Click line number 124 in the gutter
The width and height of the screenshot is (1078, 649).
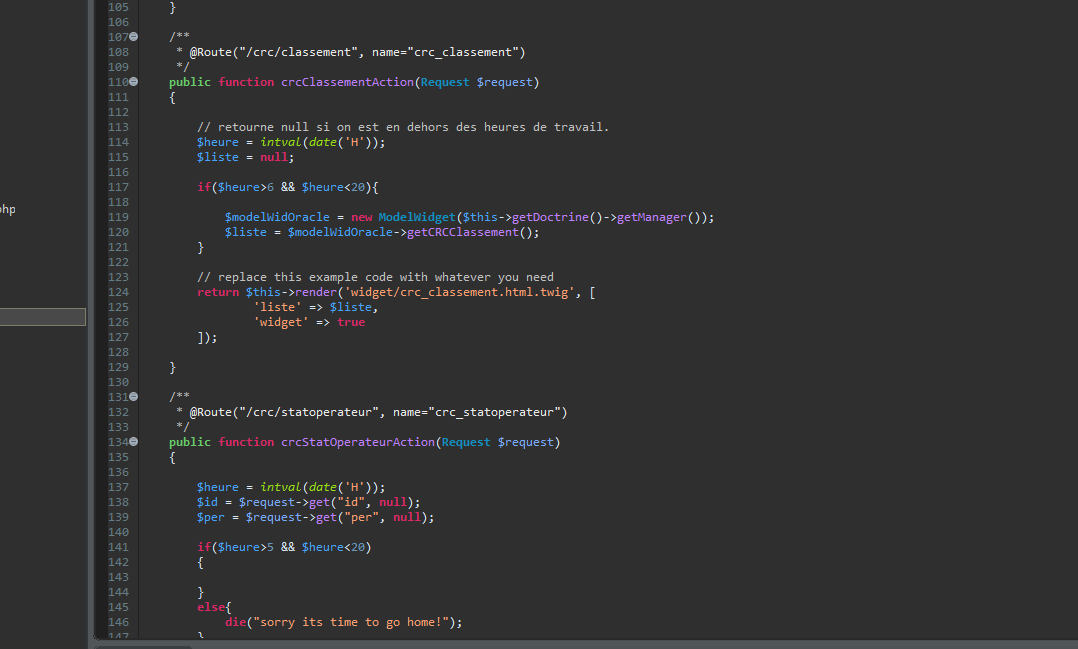117,292
